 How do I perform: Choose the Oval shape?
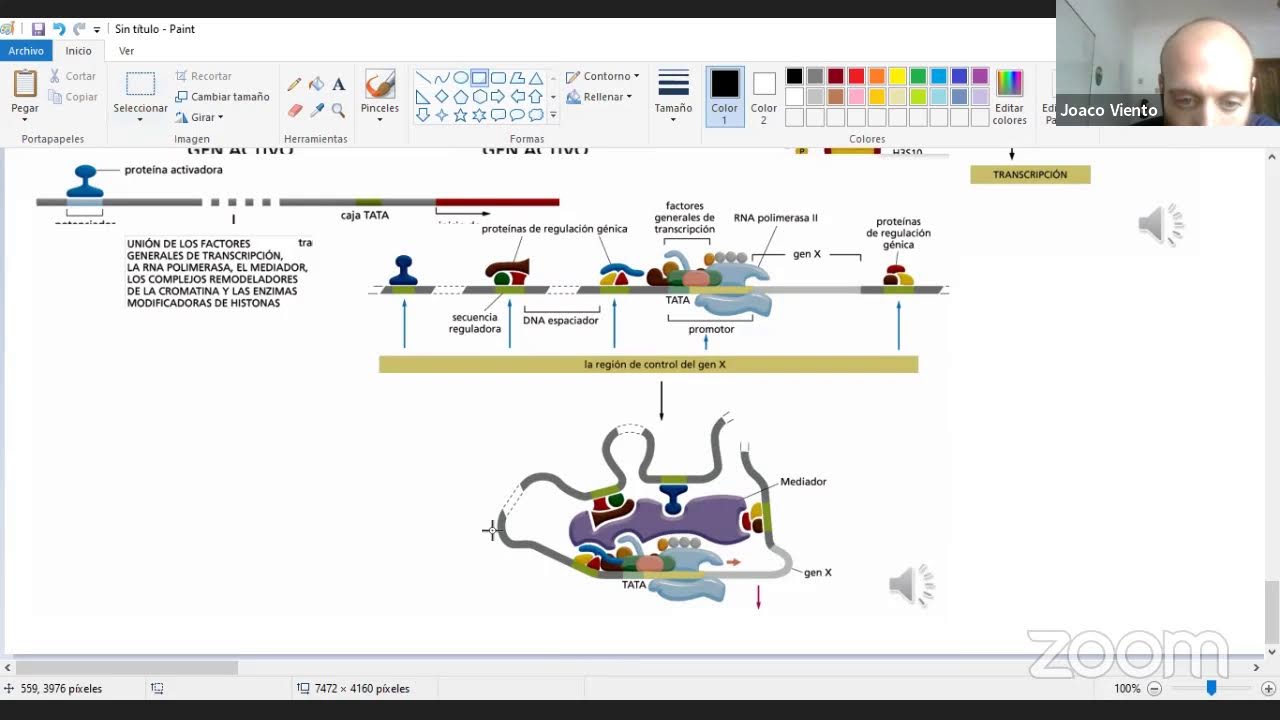[x=461, y=78]
